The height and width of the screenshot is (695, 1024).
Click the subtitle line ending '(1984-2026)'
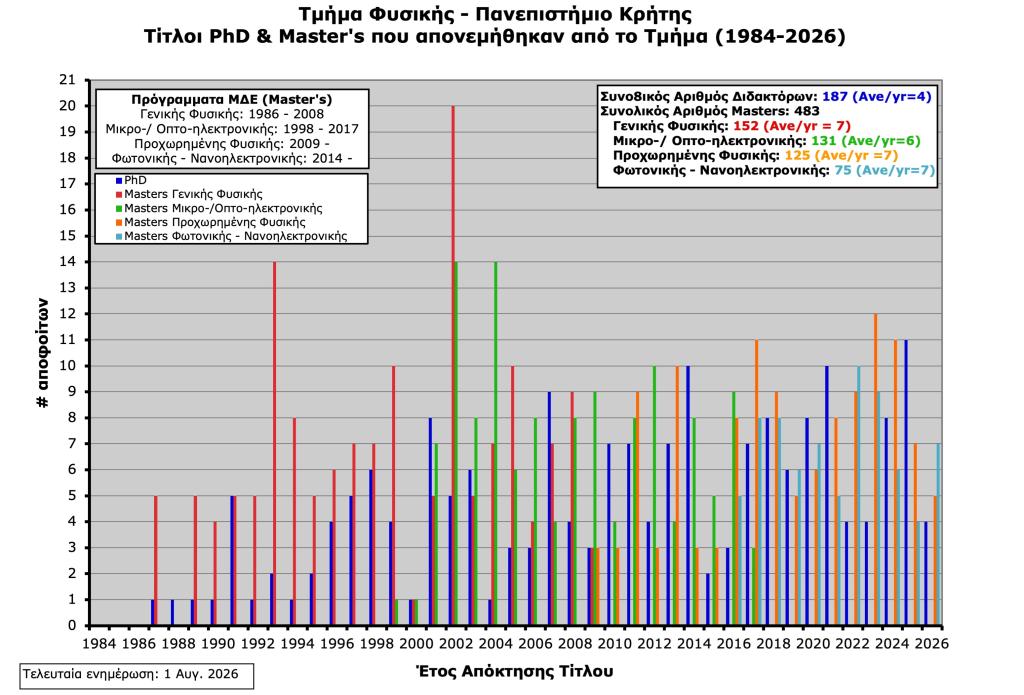(x=494, y=36)
